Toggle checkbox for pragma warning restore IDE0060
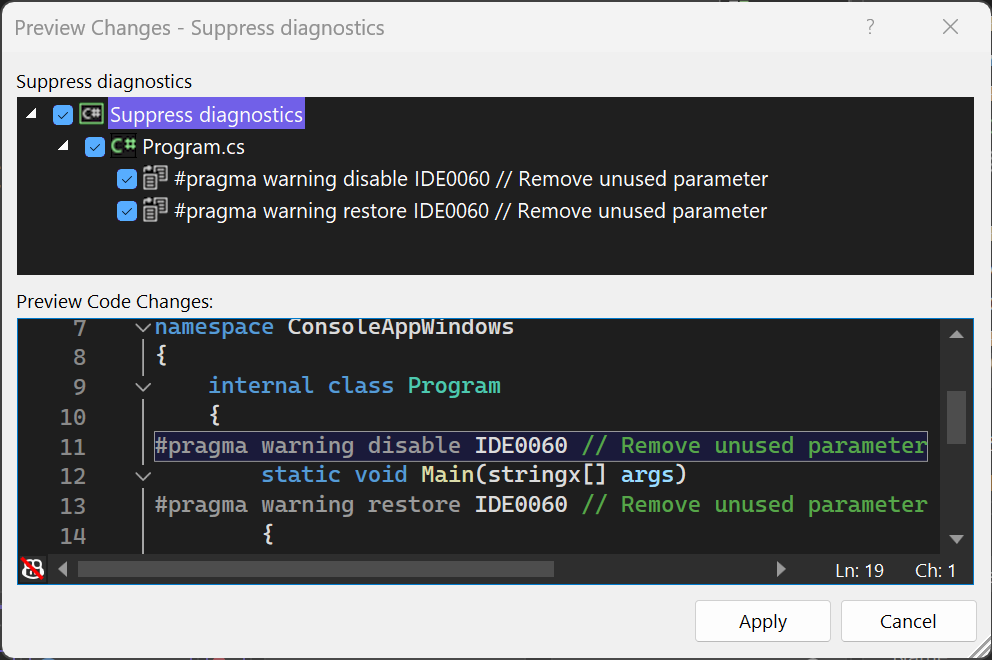This screenshot has height=660, width=992. [x=127, y=211]
